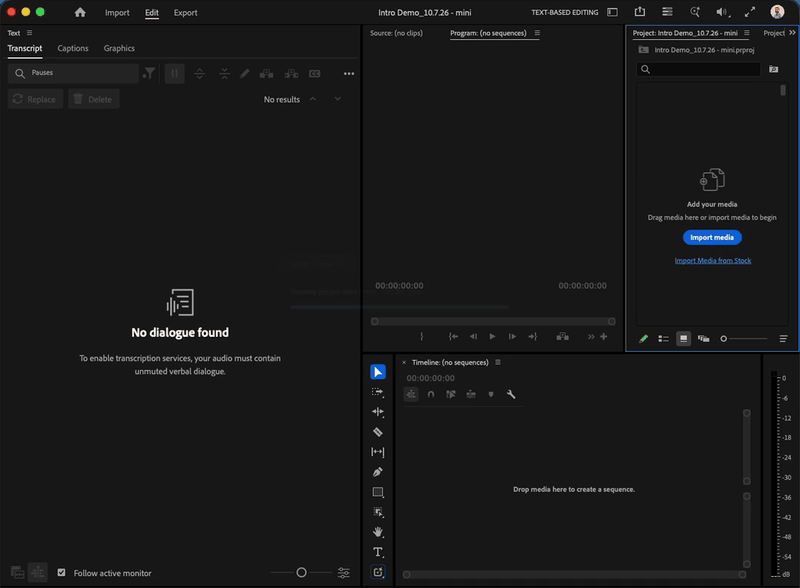This screenshot has height=588, width=800.
Task: Toggle Follow active monitor checkbox
Action: click(61, 573)
